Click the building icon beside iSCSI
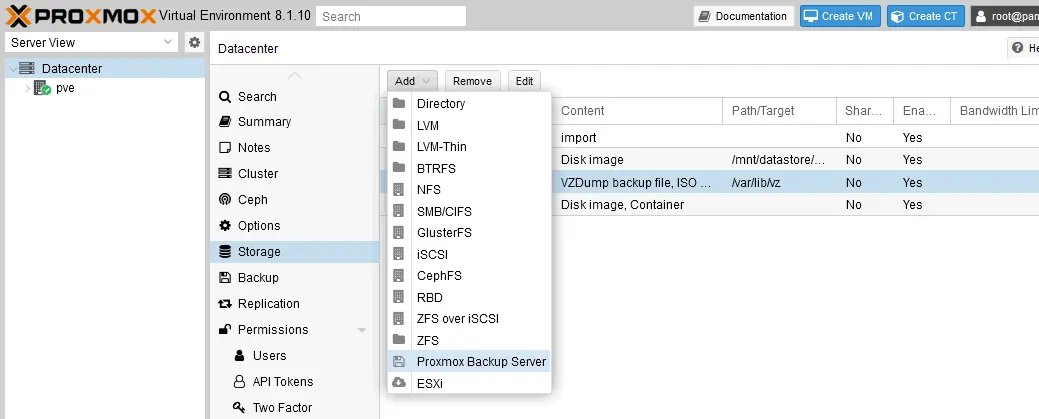This screenshot has height=419, width=1039. [399, 254]
